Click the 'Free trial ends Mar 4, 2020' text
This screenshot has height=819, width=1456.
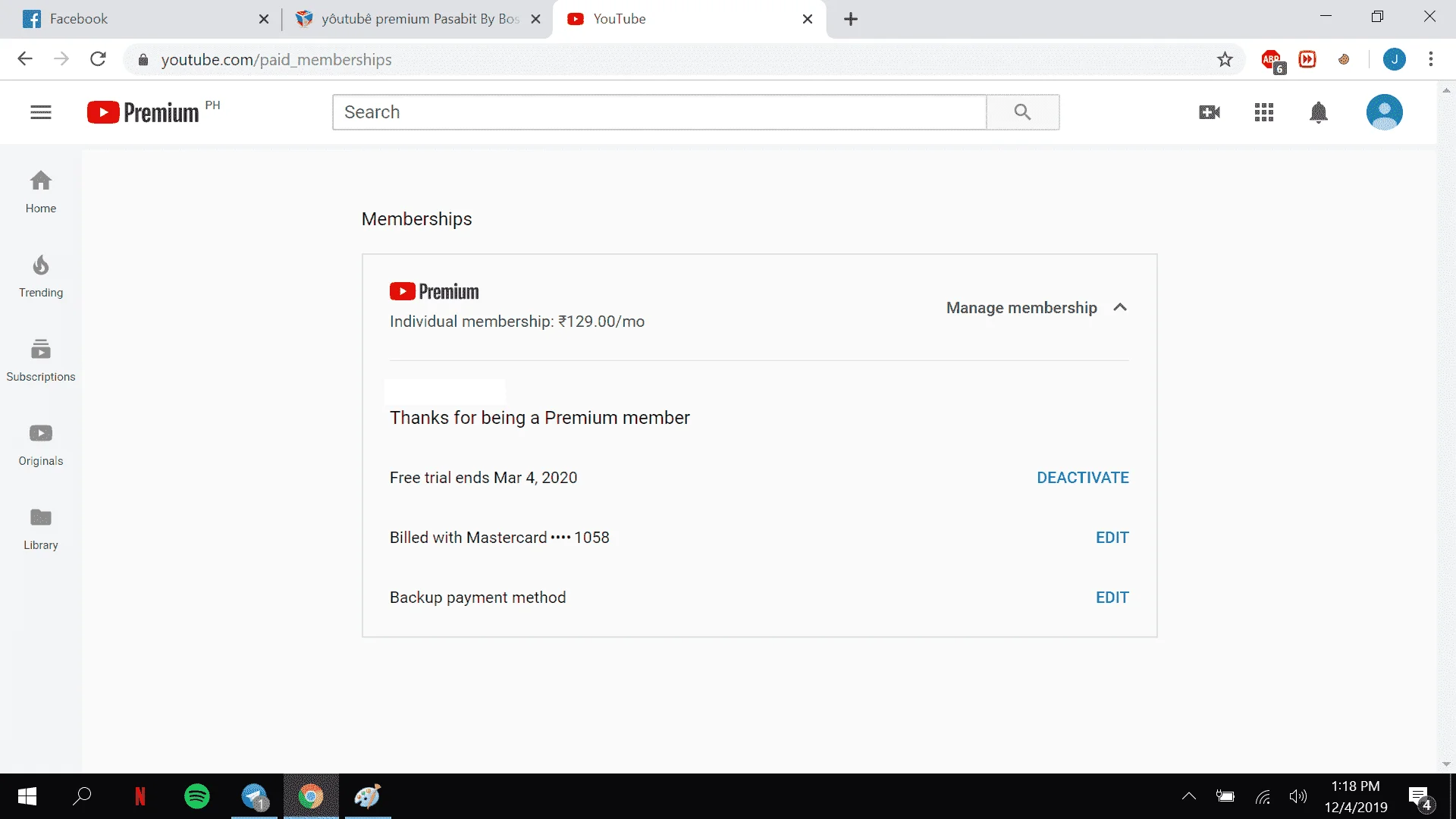(x=484, y=478)
